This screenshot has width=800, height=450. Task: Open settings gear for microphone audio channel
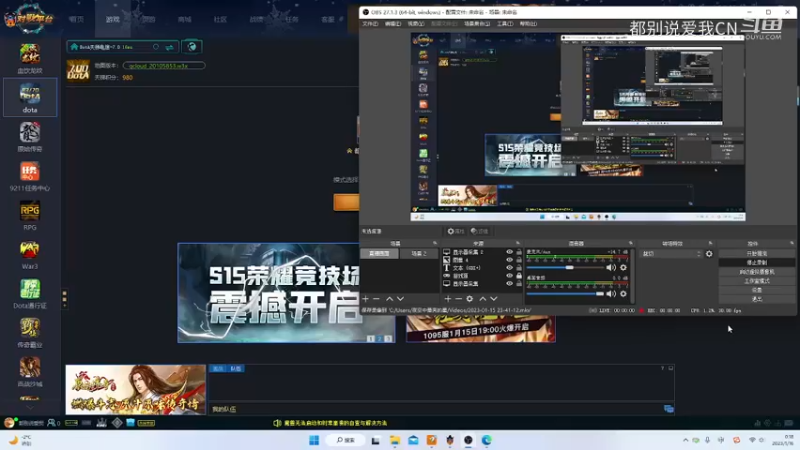point(623,267)
